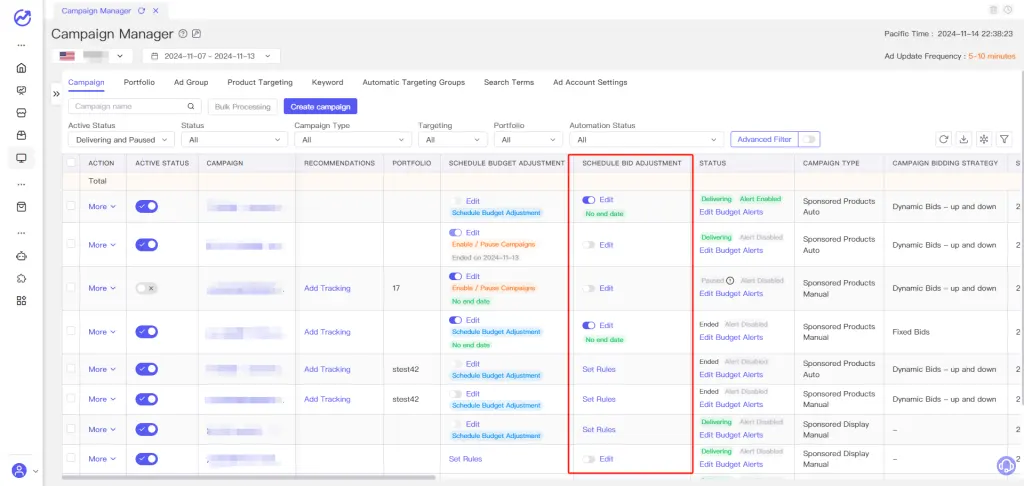Toggle Schedule Bid Adjustment switch in Alert Enabled row
Screen dimensions: 1024x486
click(588, 200)
